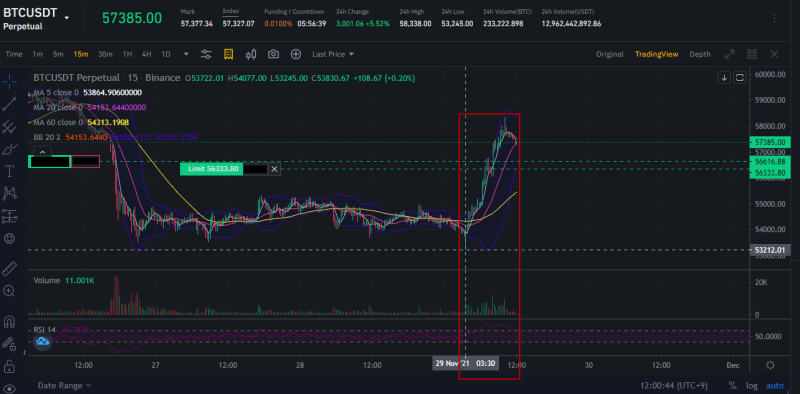Select the zoom in tool
Image resolution: width=800 pixels, height=394 pixels.
[x=9, y=291]
